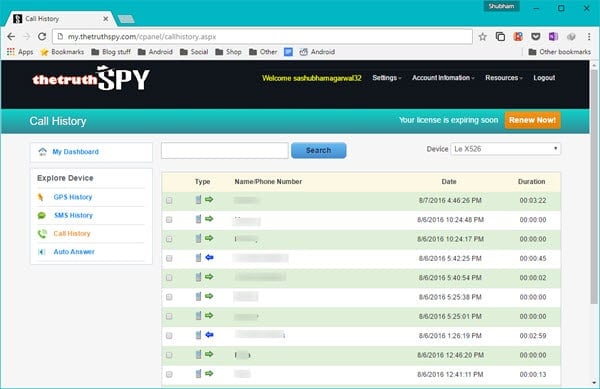Click outgoing arrow of 8/6/2016 12:41:11 PM call

(209, 373)
